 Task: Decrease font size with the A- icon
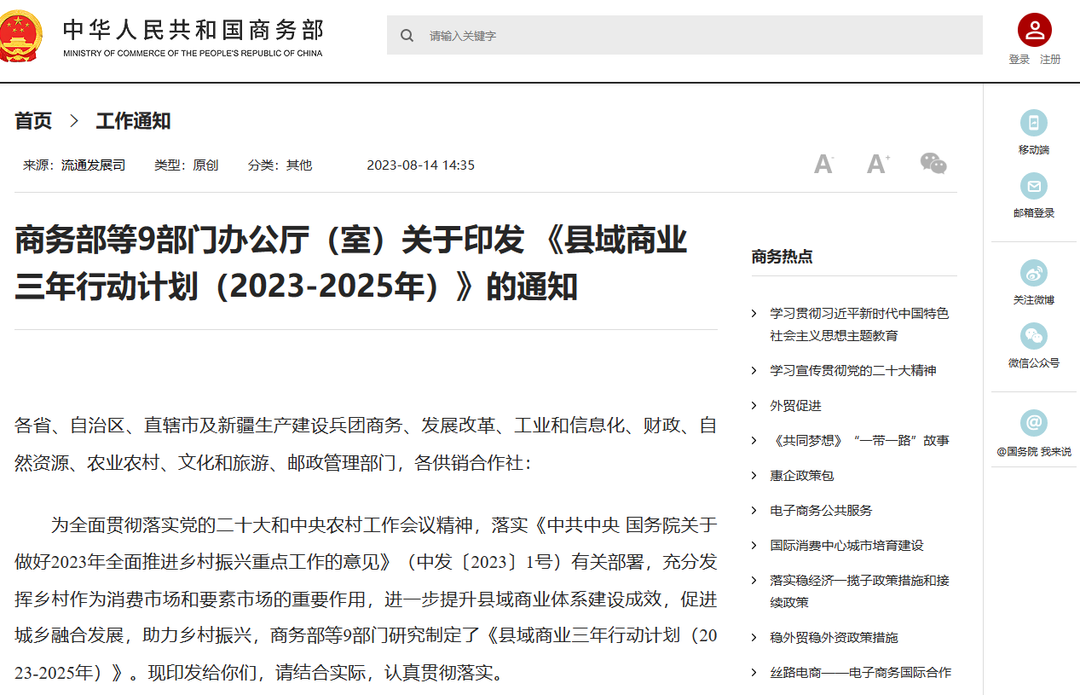[x=823, y=163]
